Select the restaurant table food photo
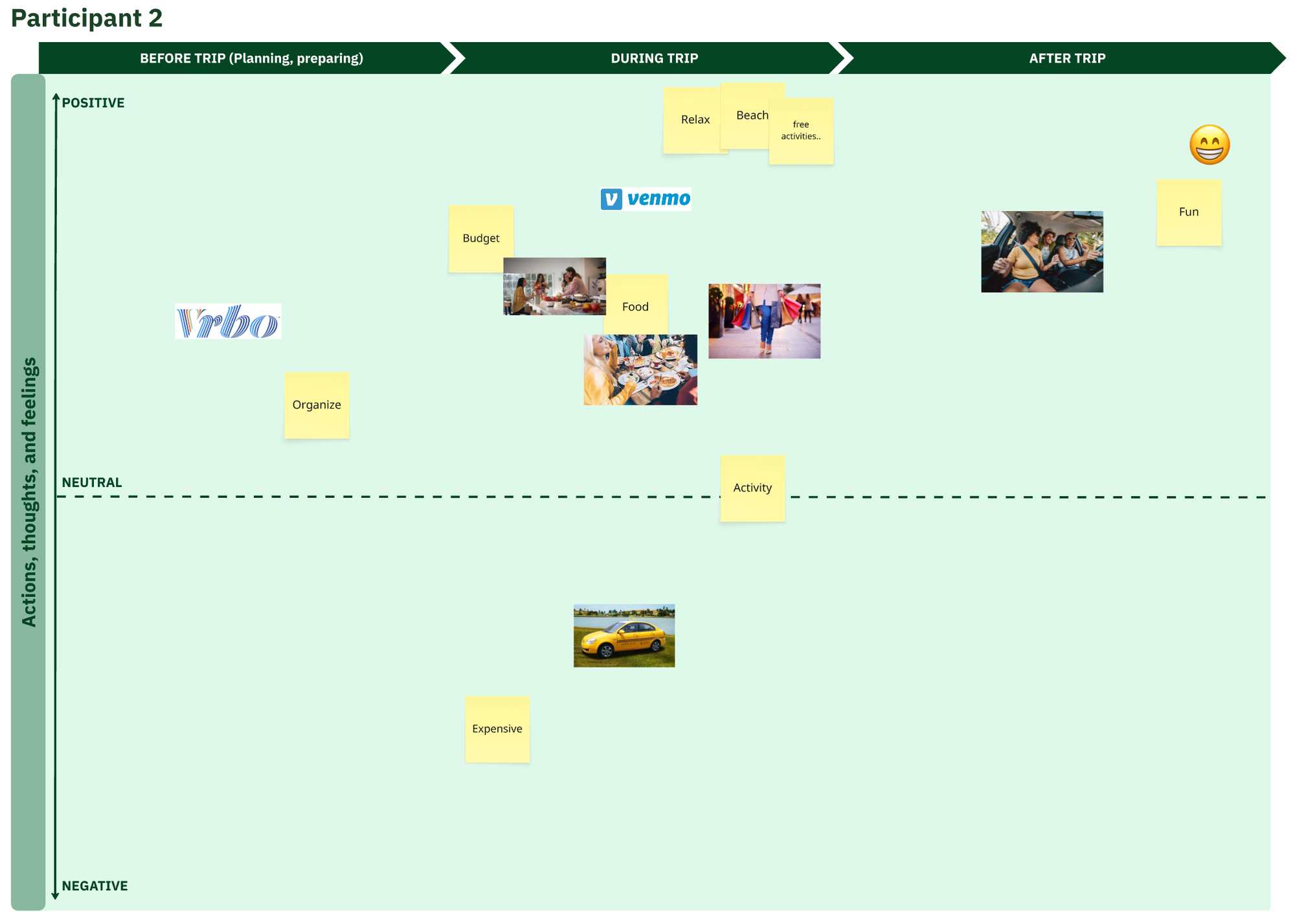 [640, 370]
